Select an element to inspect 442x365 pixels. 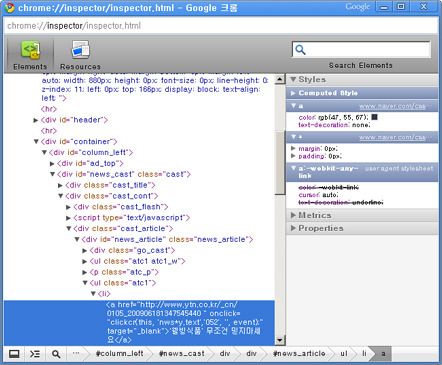56,354
